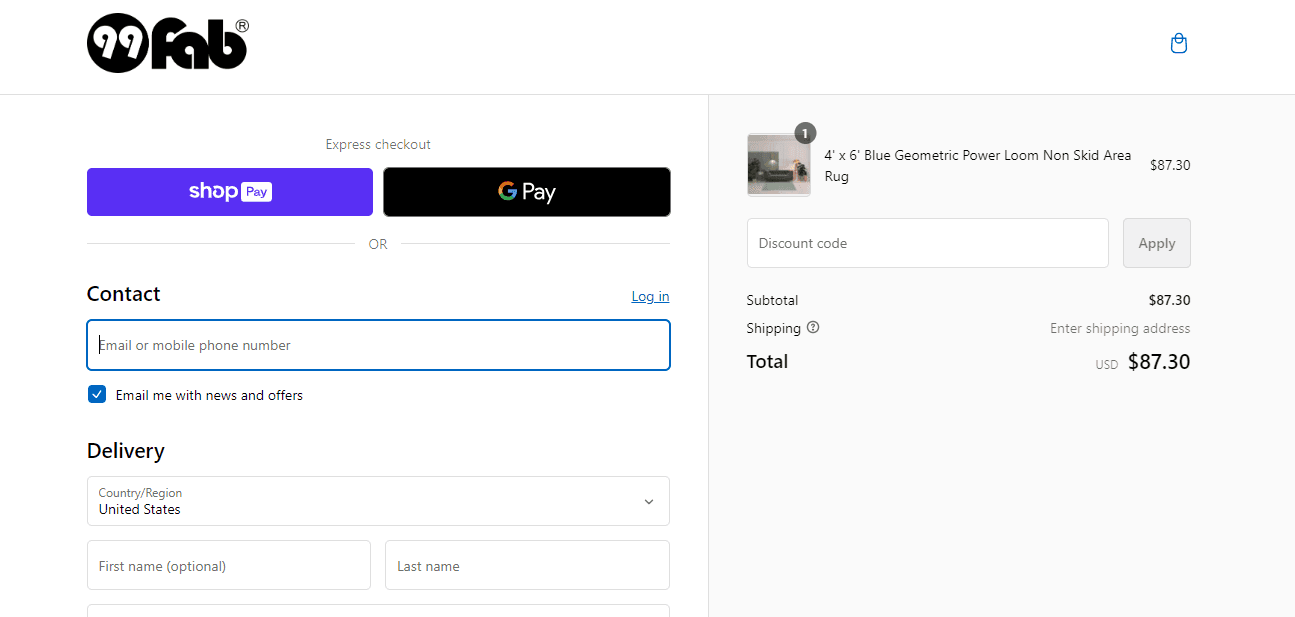The image size is (1295, 617).
Task: Click the 99fab logo
Action: [x=168, y=45]
